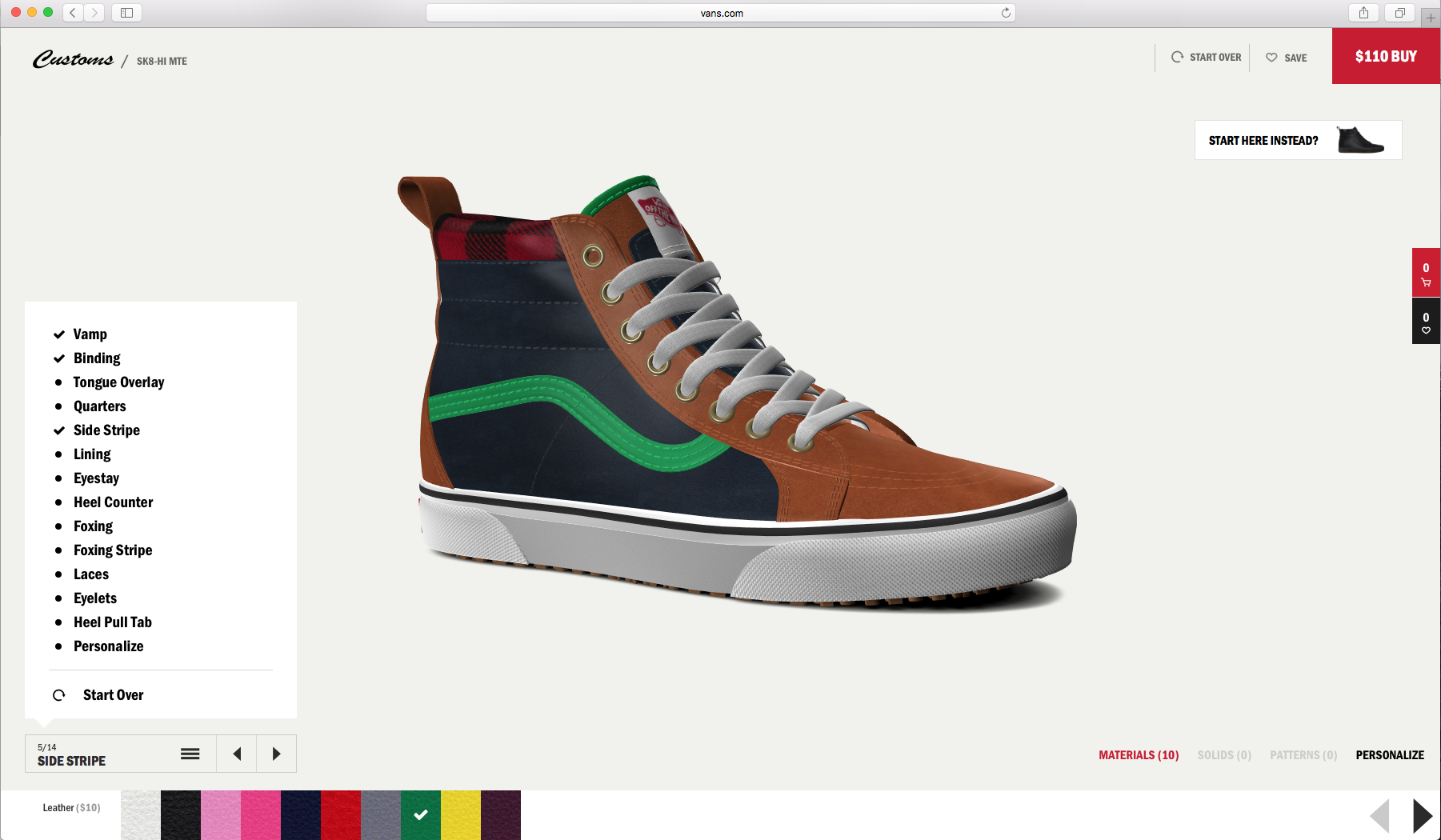Viewport: 1441px width, 840px height.
Task: Save the design with heart button
Action: point(1286,58)
